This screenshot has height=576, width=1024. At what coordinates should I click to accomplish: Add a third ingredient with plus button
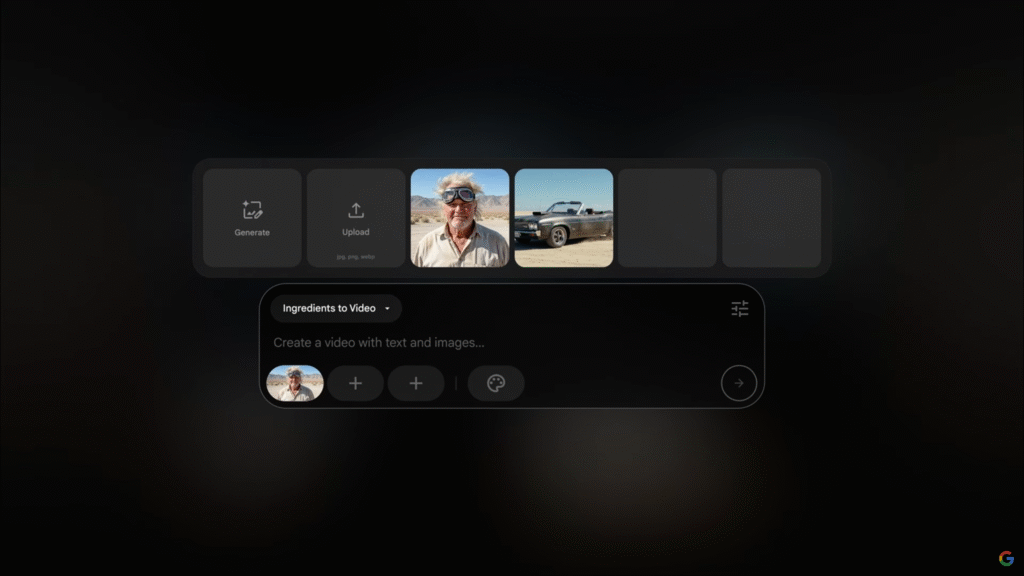[x=416, y=383]
